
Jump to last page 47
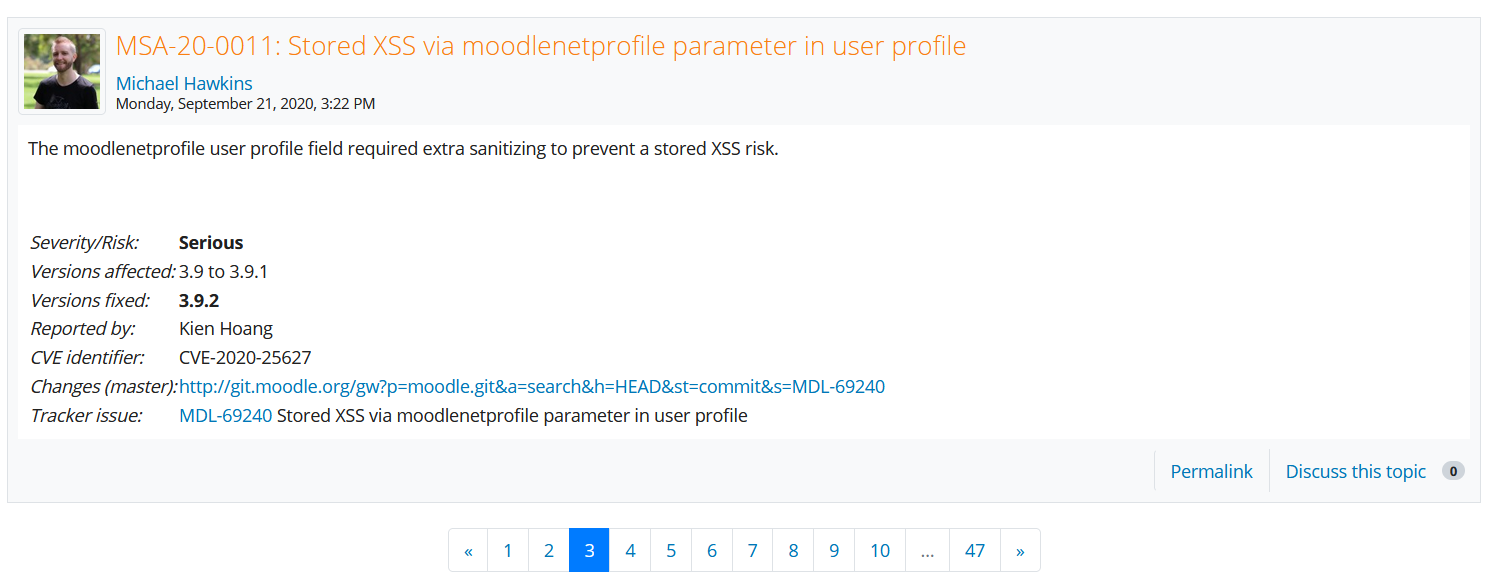pos(975,550)
